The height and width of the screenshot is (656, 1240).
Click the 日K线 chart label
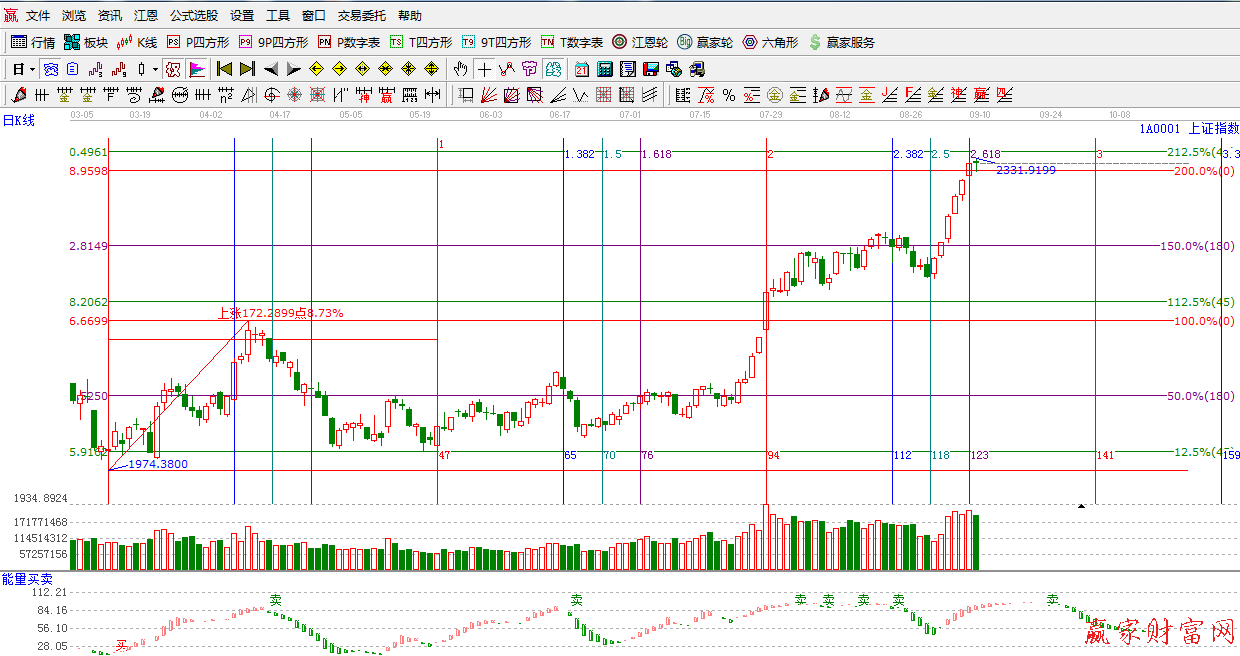(19, 120)
